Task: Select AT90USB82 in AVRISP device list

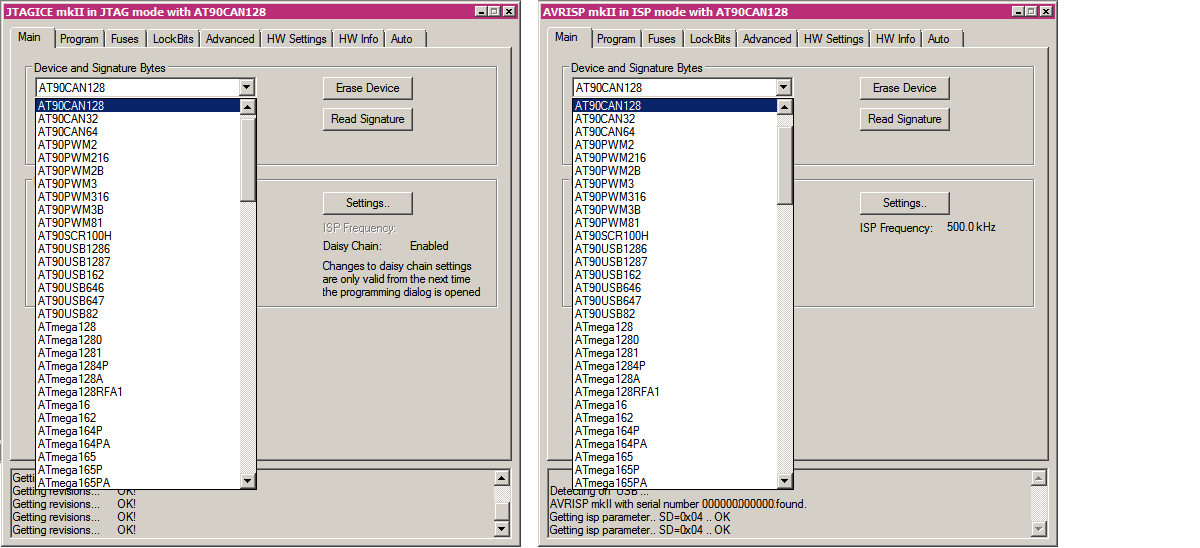Action: click(x=675, y=314)
